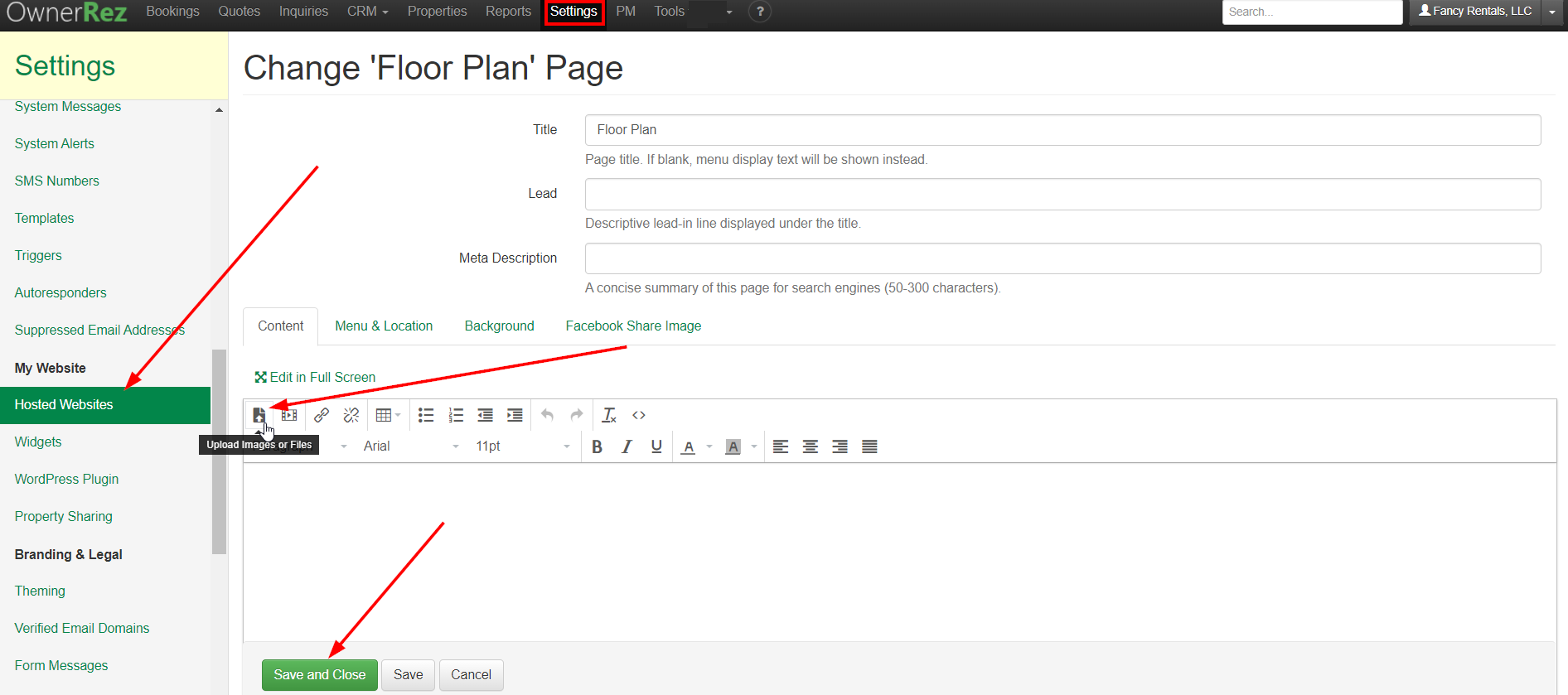Viewport: 1568px width, 695px height.
Task: Toggle underline formatting
Action: tap(656, 446)
